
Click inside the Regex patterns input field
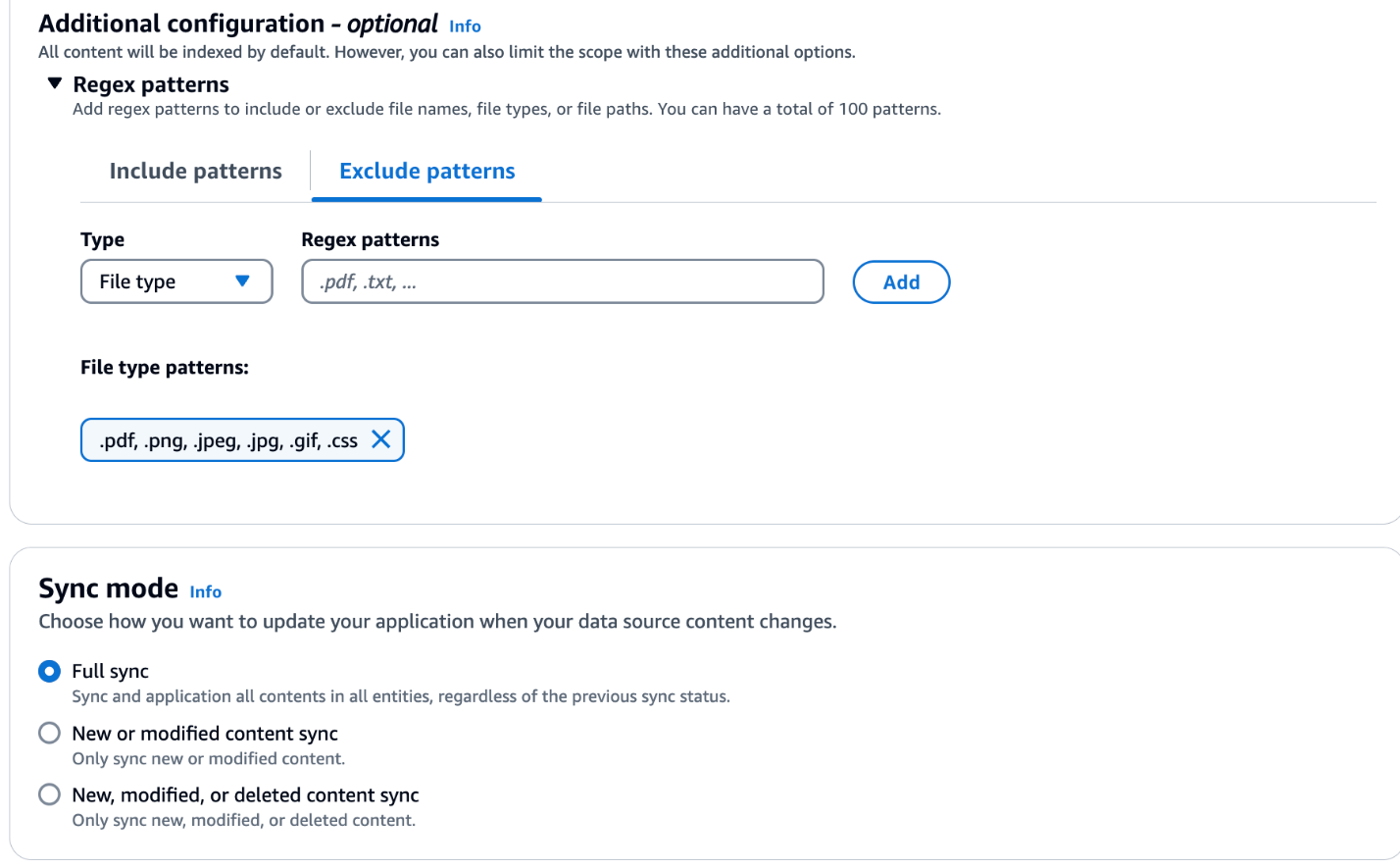click(562, 281)
